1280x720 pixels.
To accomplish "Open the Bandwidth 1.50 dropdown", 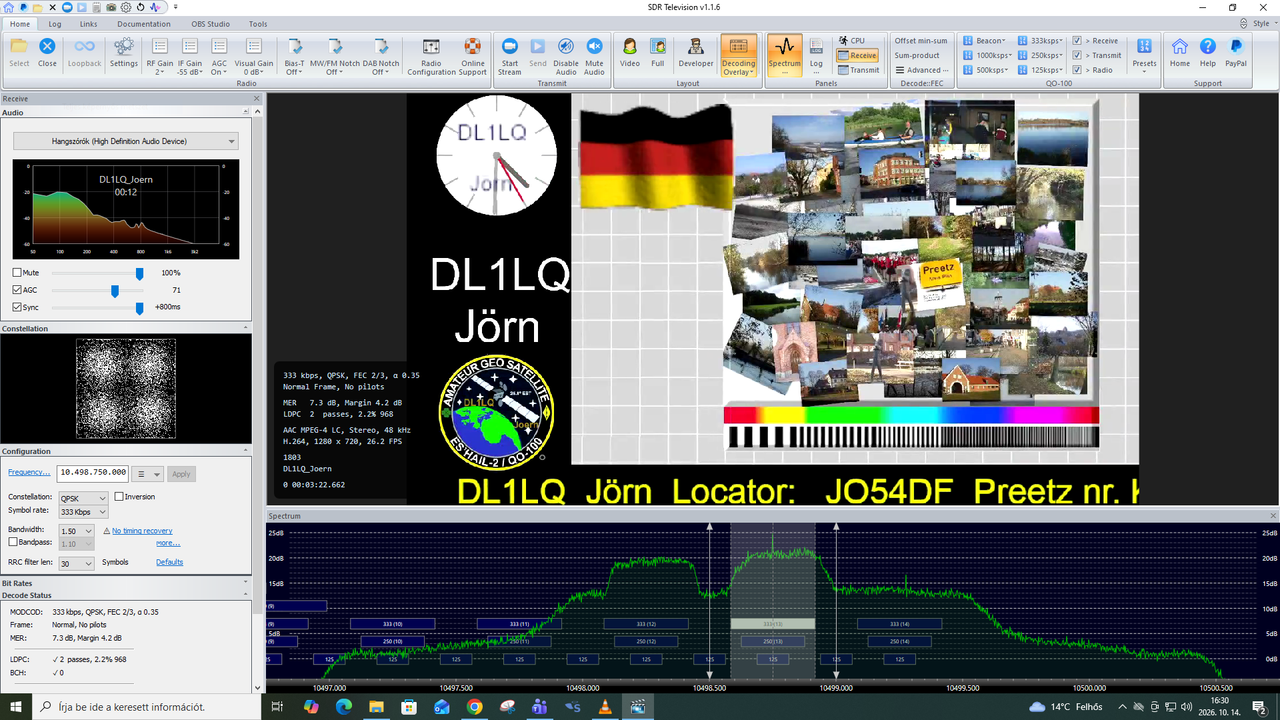I will (76, 531).
